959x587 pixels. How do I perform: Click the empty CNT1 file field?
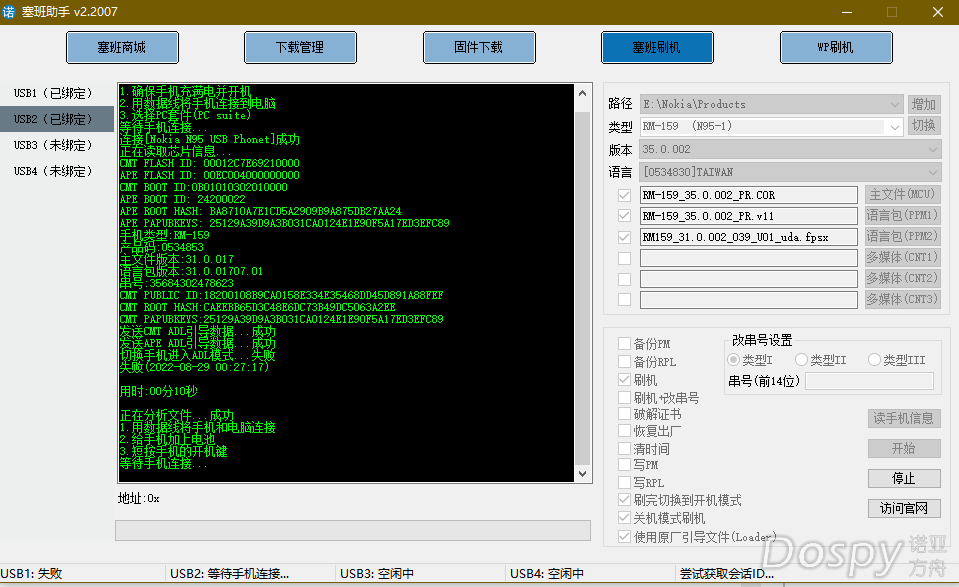pos(749,259)
